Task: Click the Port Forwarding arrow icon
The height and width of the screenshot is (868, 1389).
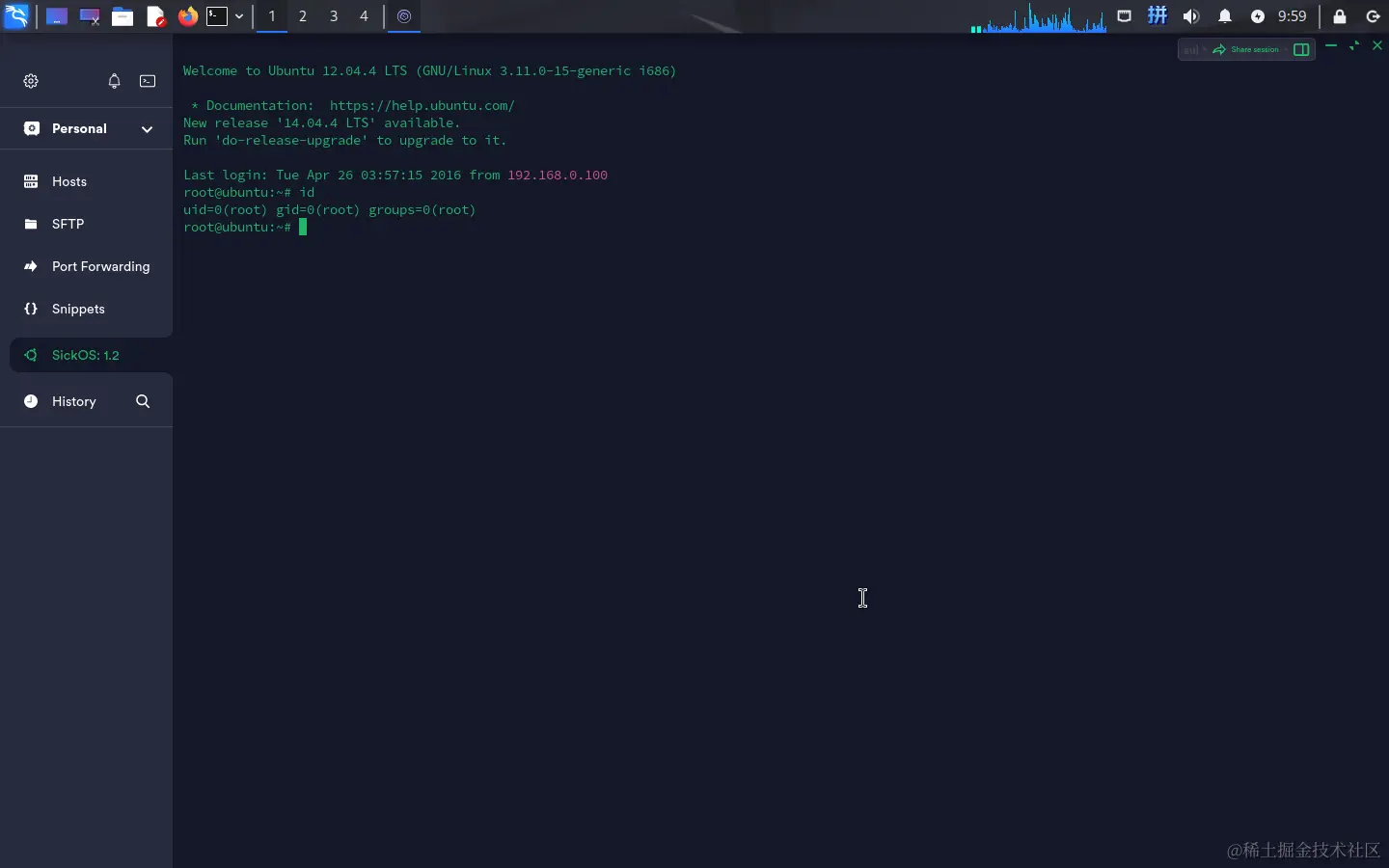Action: tap(31, 266)
